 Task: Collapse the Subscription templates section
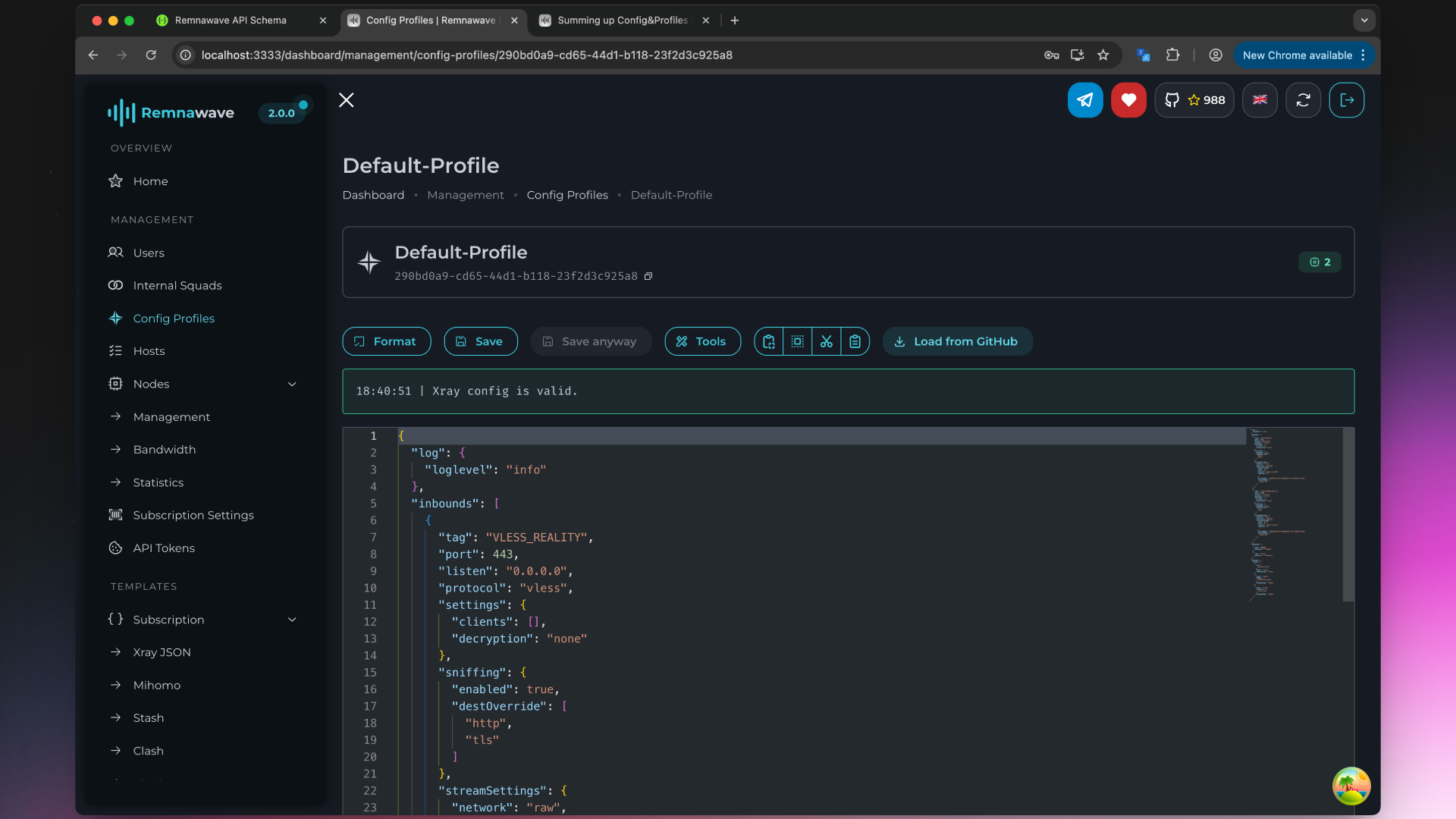(x=292, y=620)
